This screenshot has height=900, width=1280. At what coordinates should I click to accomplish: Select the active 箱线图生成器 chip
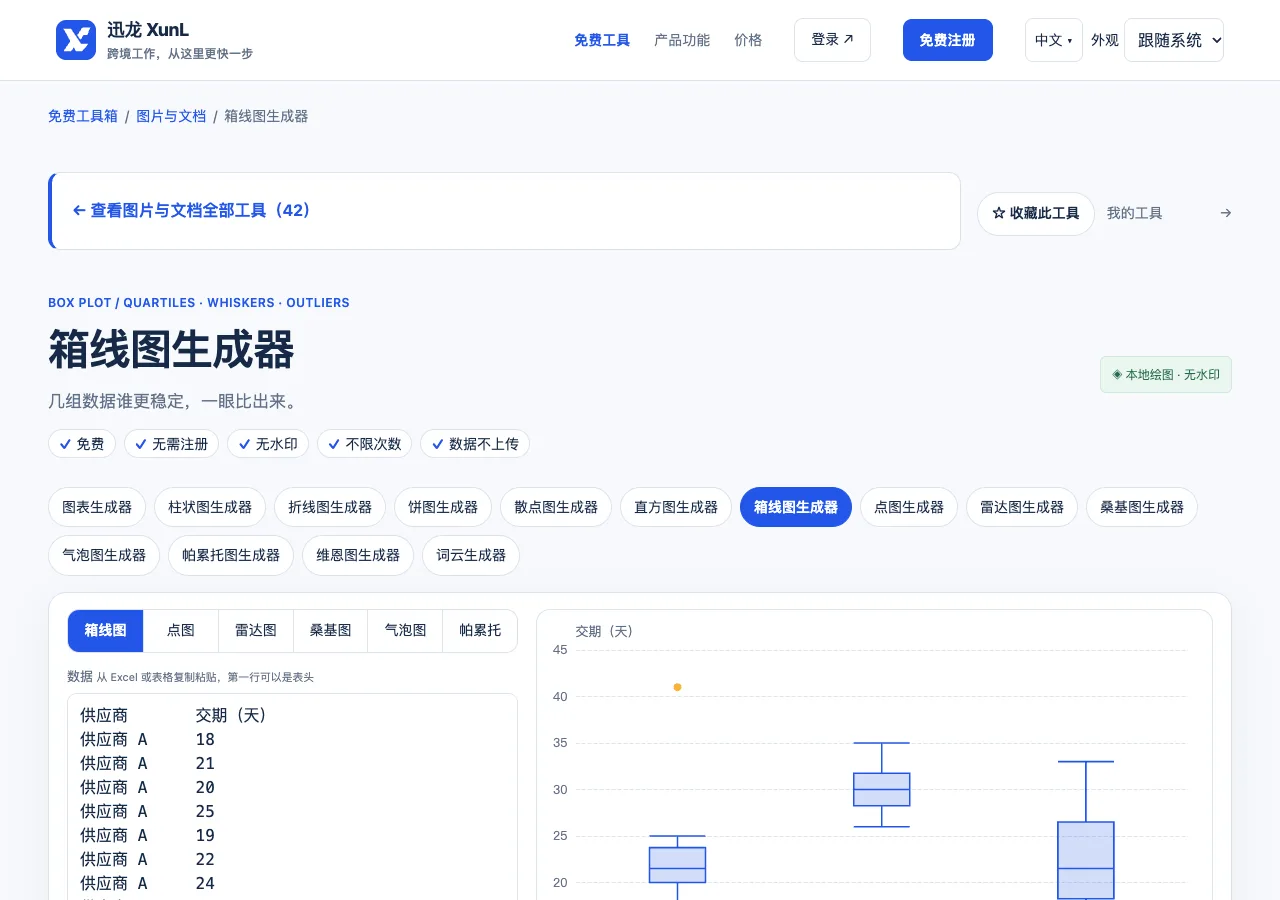tap(796, 507)
